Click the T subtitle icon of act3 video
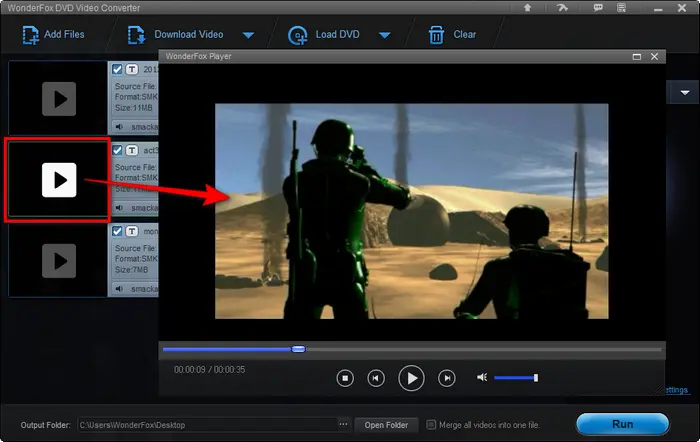The height and width of the screenshot is (442, 700). click(x=132, y=150)
